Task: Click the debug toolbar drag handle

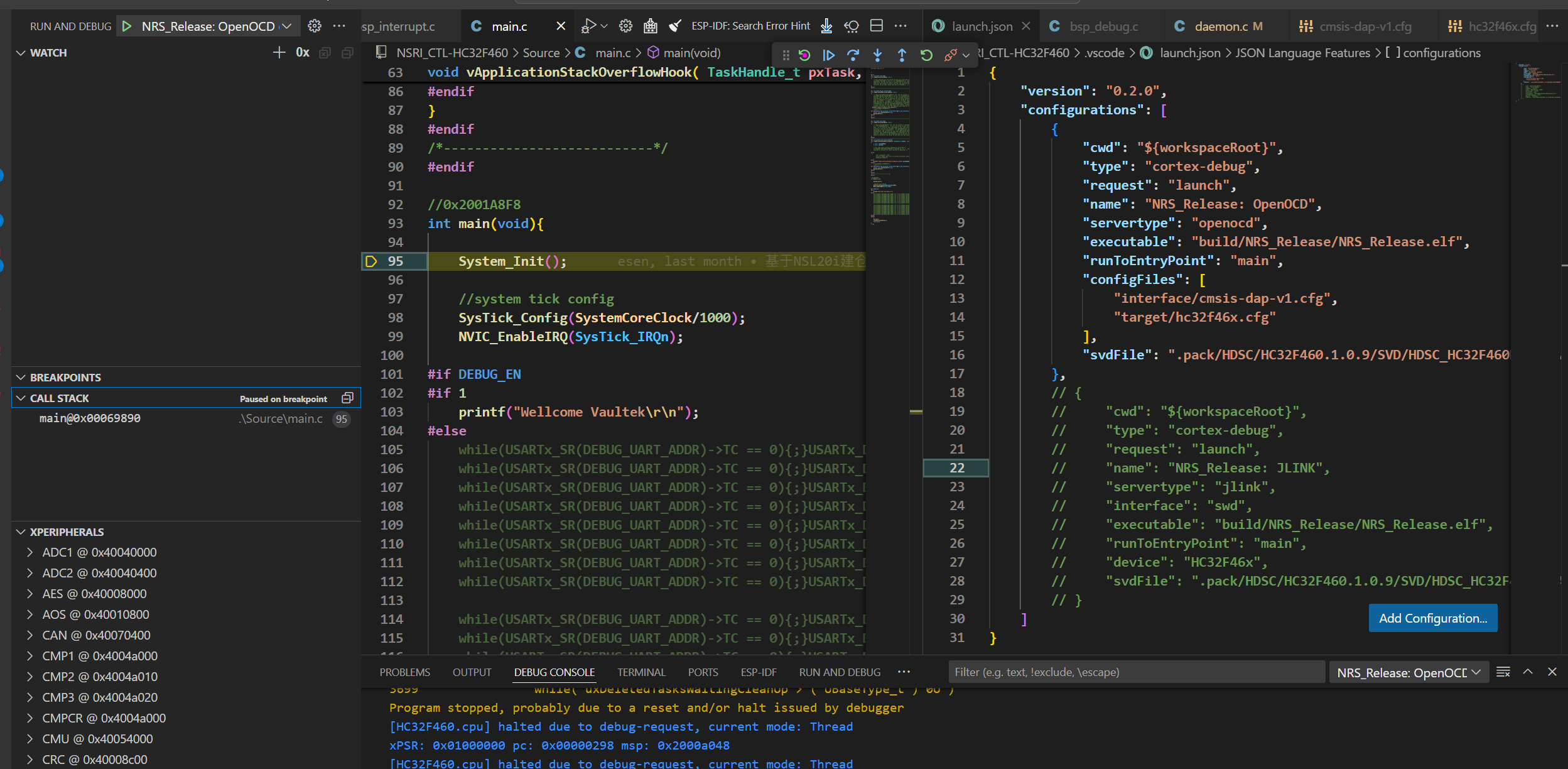Action: coord(786,55)
